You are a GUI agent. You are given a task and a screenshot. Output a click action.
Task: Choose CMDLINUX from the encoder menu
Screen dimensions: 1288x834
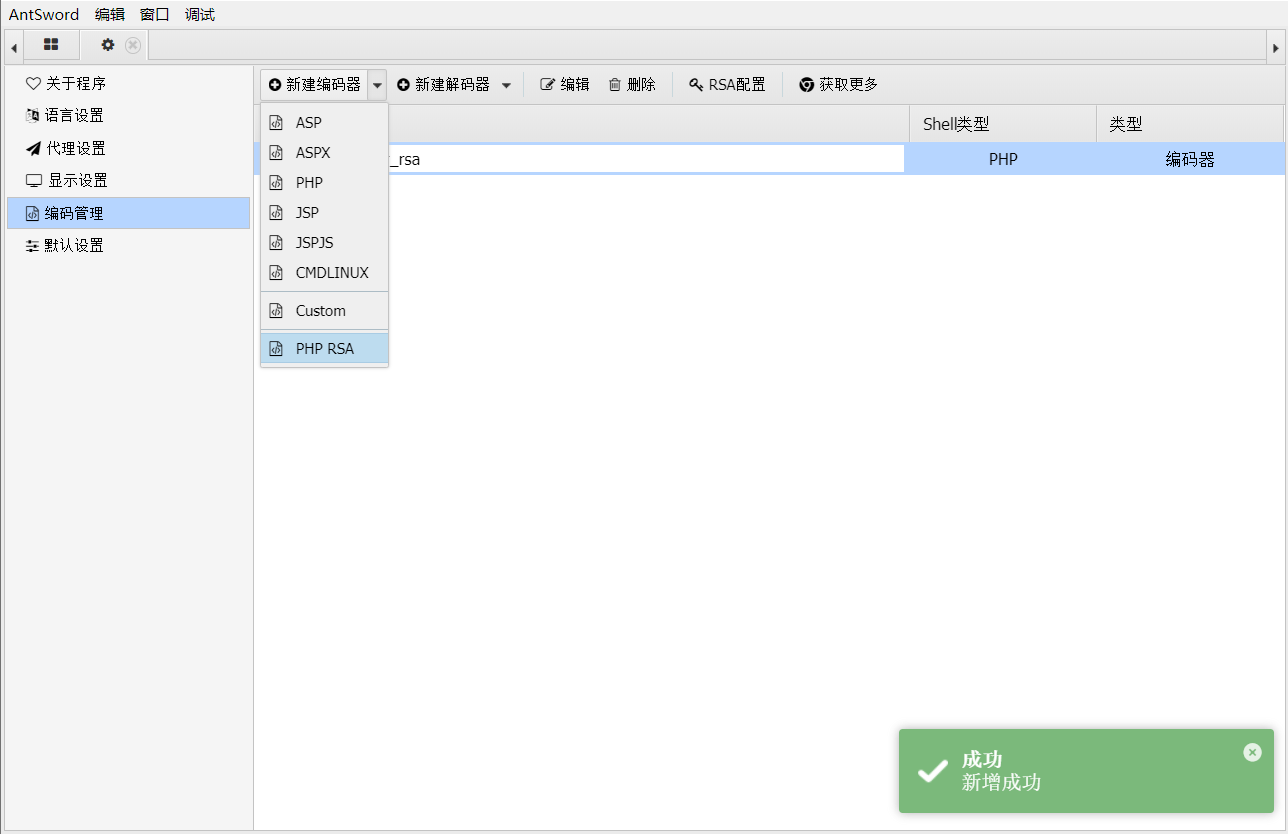(x=324, y=273)
